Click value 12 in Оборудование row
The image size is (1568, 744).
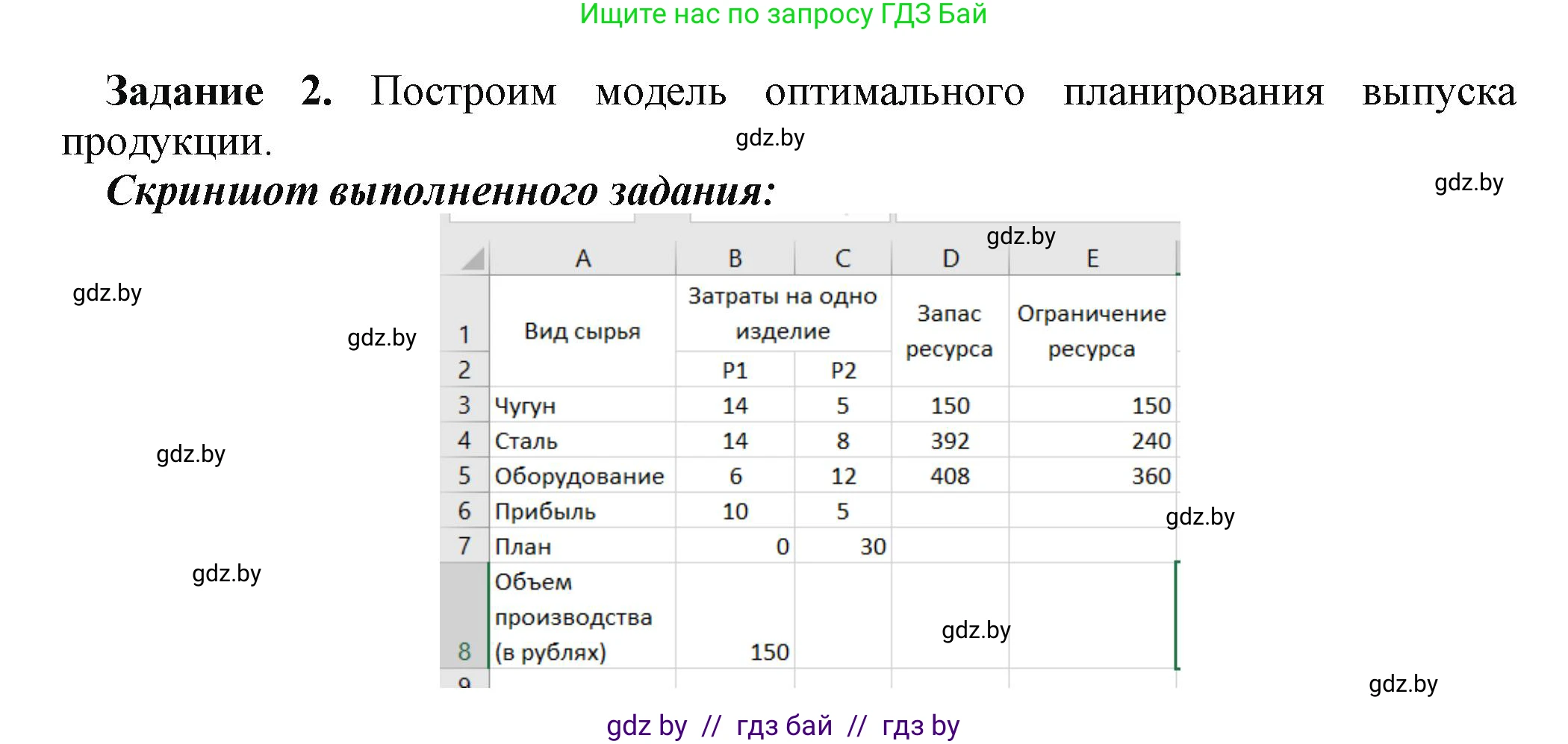click(x=843, y=475)
